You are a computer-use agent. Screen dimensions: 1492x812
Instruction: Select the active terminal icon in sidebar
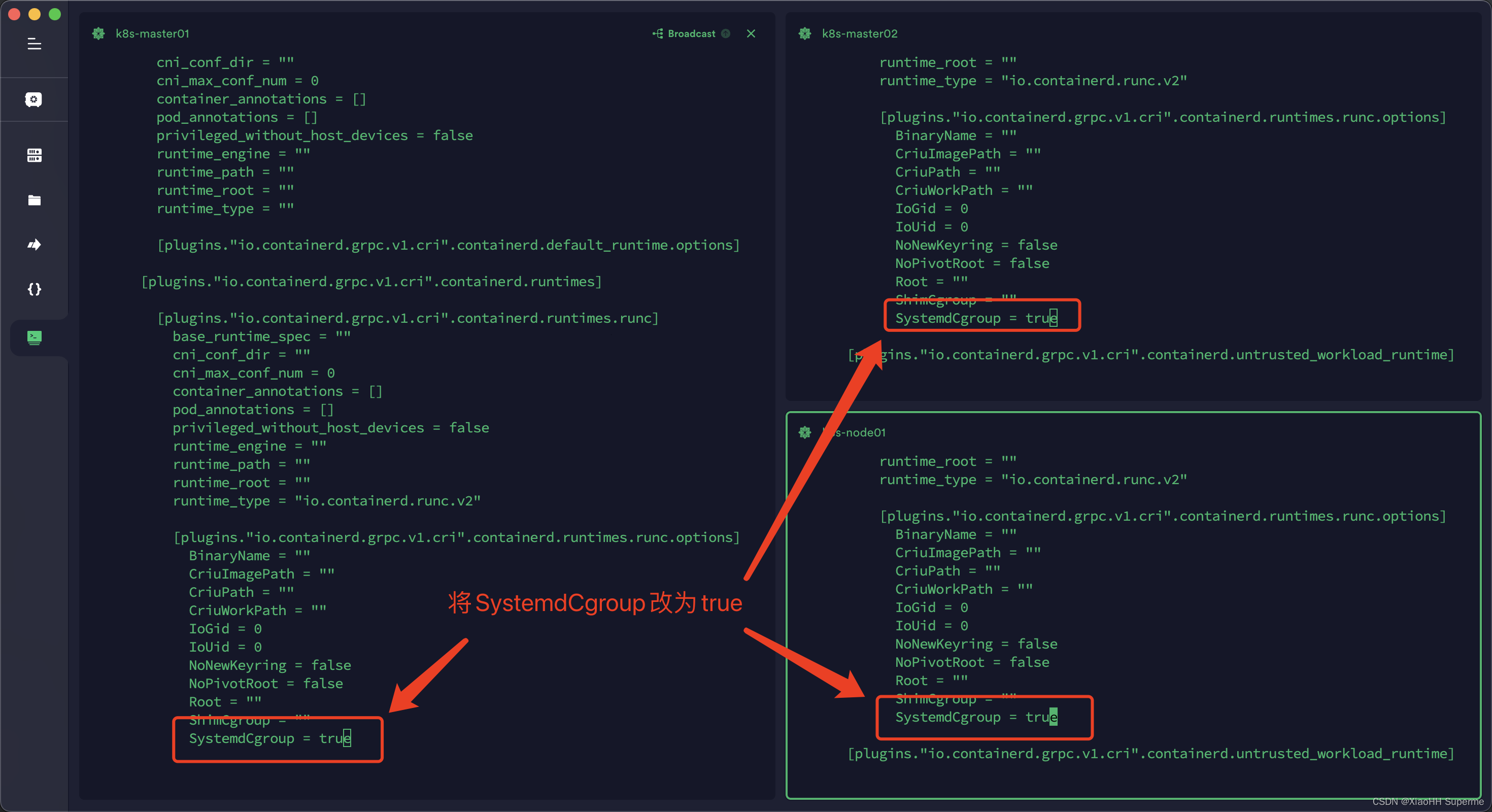pos(34,337)
